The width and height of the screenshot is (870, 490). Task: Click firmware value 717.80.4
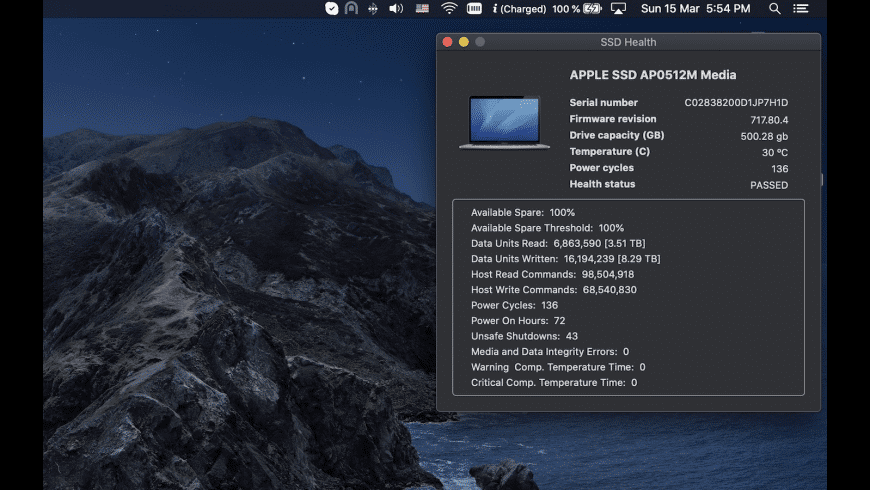pyautogui.click(x=769, y=120)
